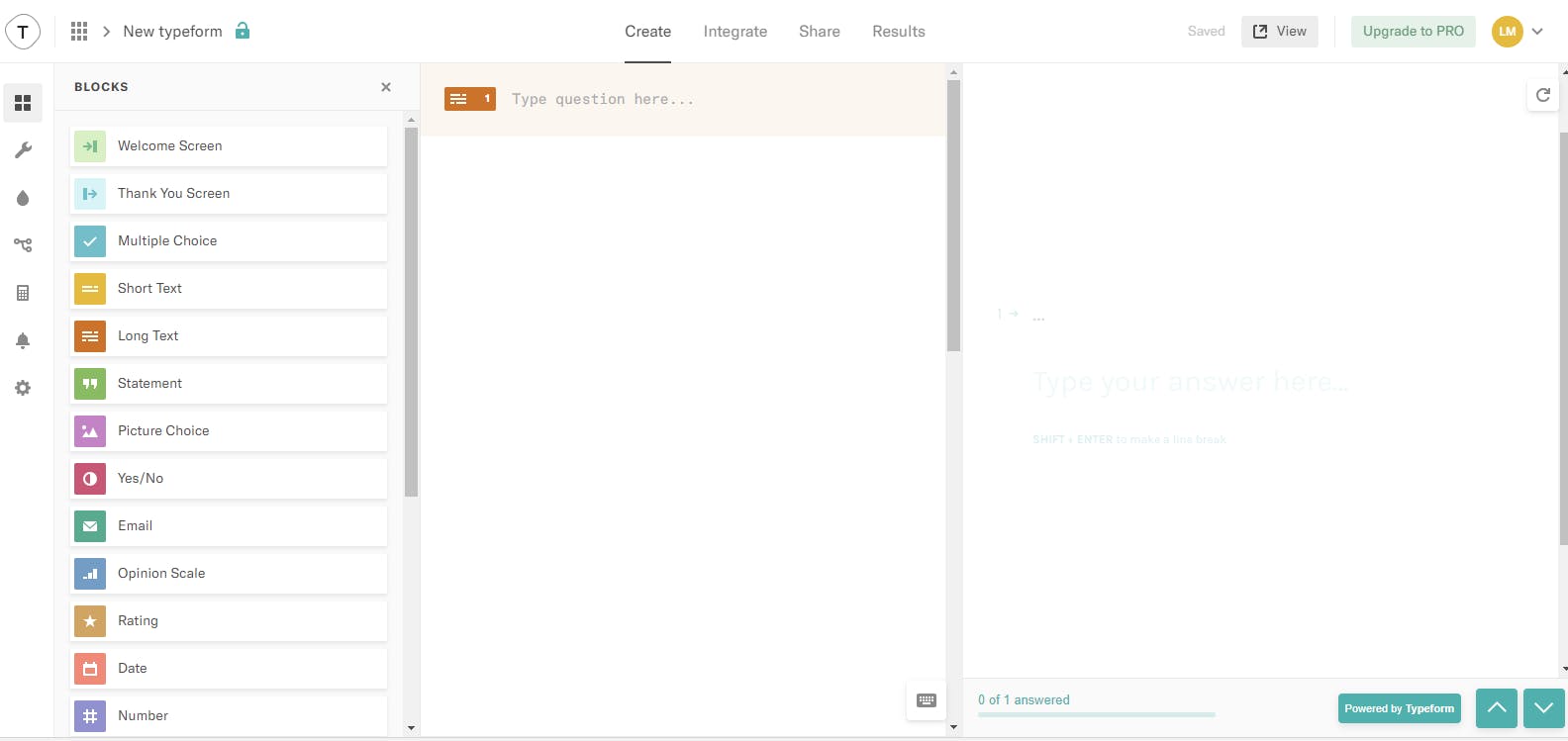Add a Multiple Choice block
Viewport: 1568px width, 741px height.
[x=229, y=240]
